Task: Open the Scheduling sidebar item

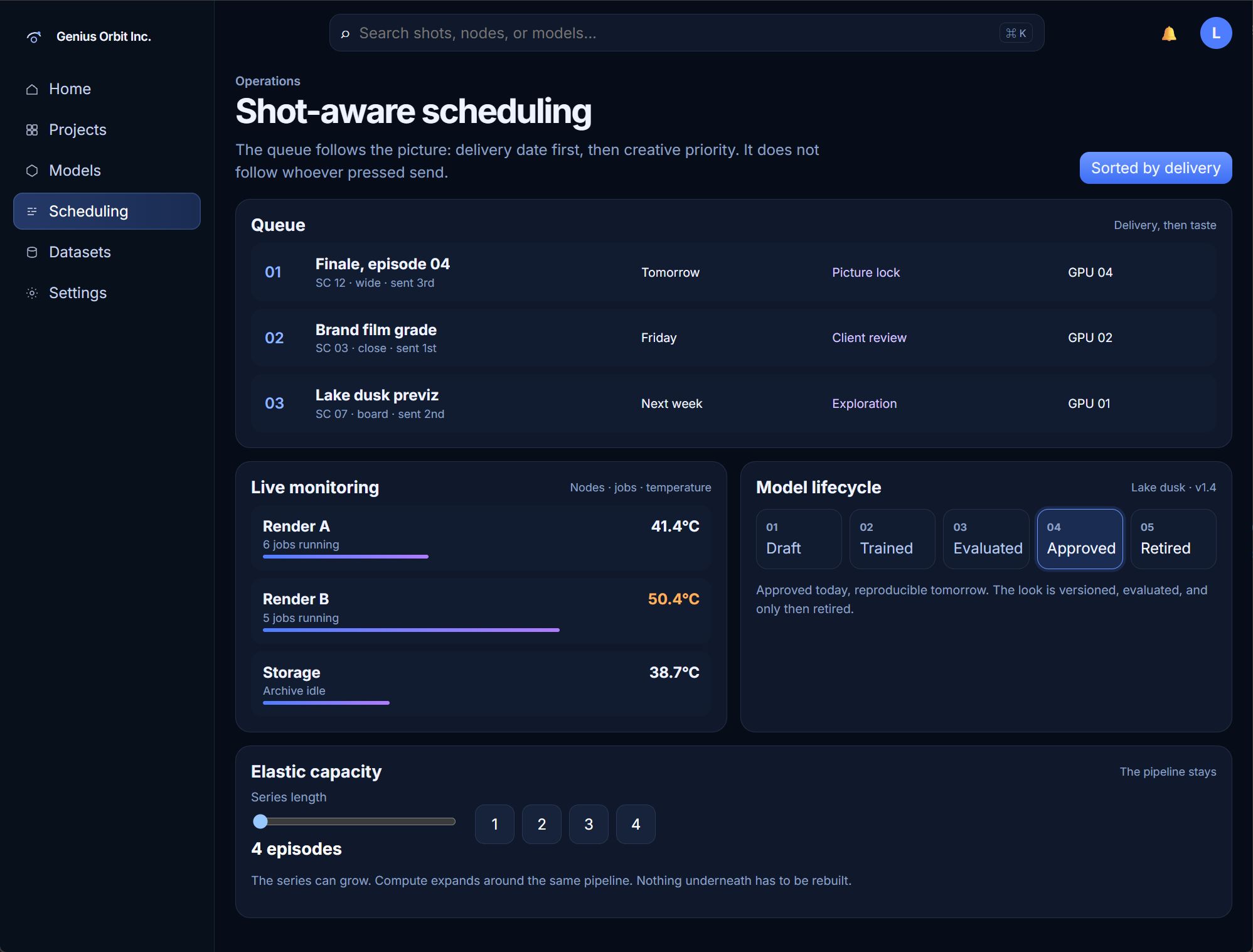Action: pyautogui.click(x=107, y=211)
